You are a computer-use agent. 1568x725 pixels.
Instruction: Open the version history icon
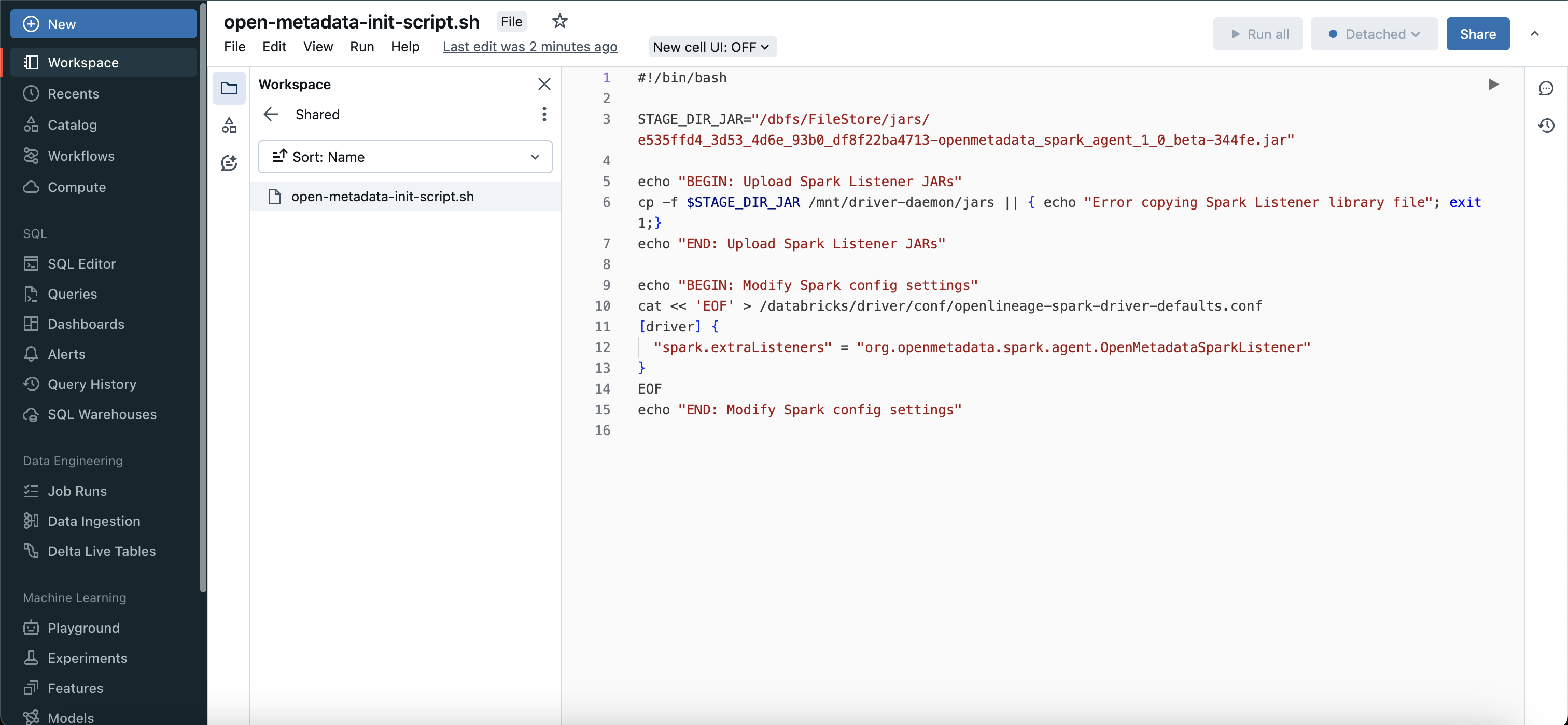coord(1546,126)
